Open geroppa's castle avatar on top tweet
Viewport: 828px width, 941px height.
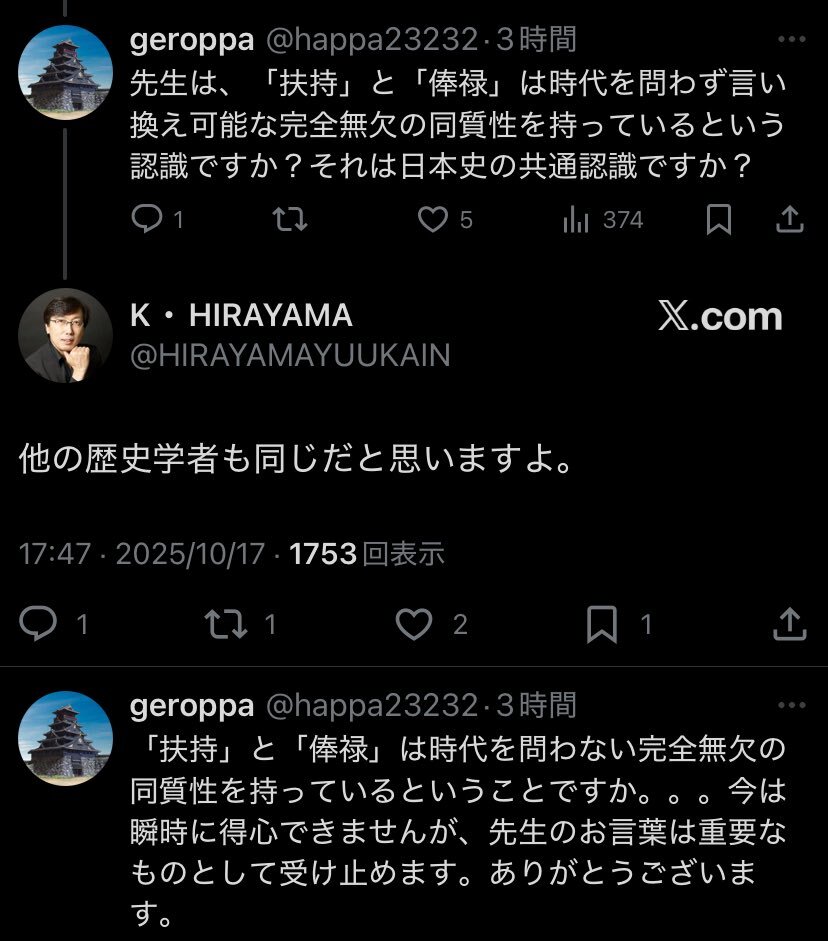click(67, 72)
